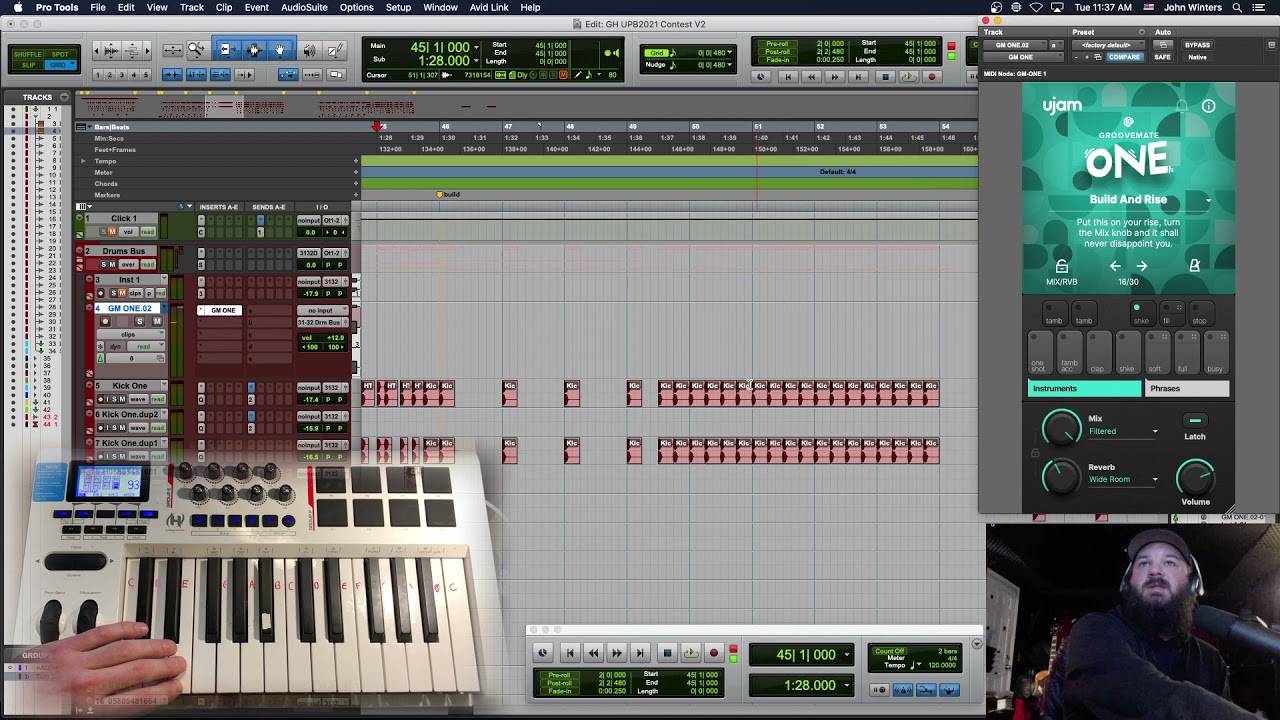This screenshot has width=1280, height=720.
Task: Click fast forward in floating transport
Action: (x=617, y=653)
